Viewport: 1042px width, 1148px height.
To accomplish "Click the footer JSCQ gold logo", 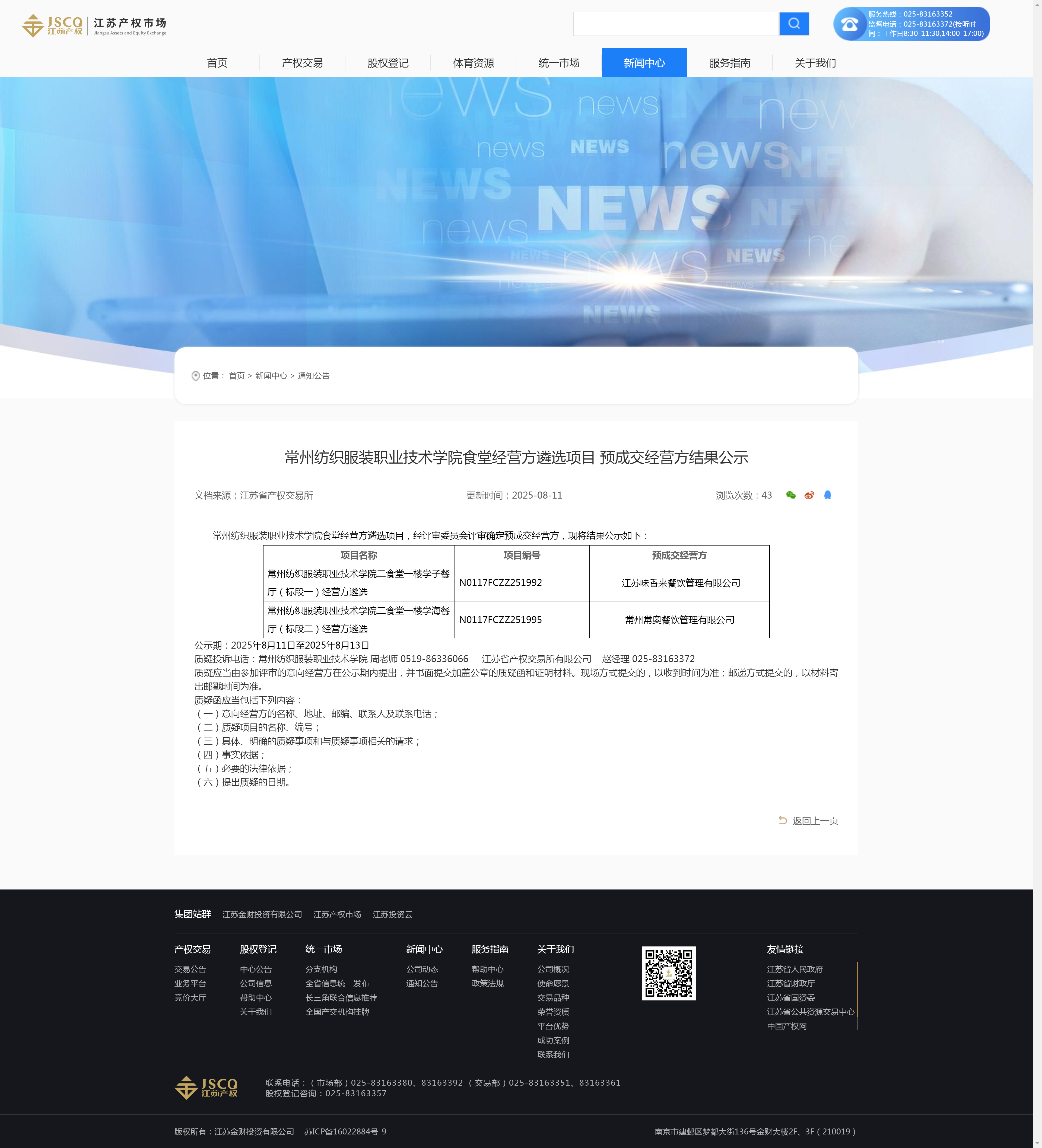I will [x=206, y=1087].
